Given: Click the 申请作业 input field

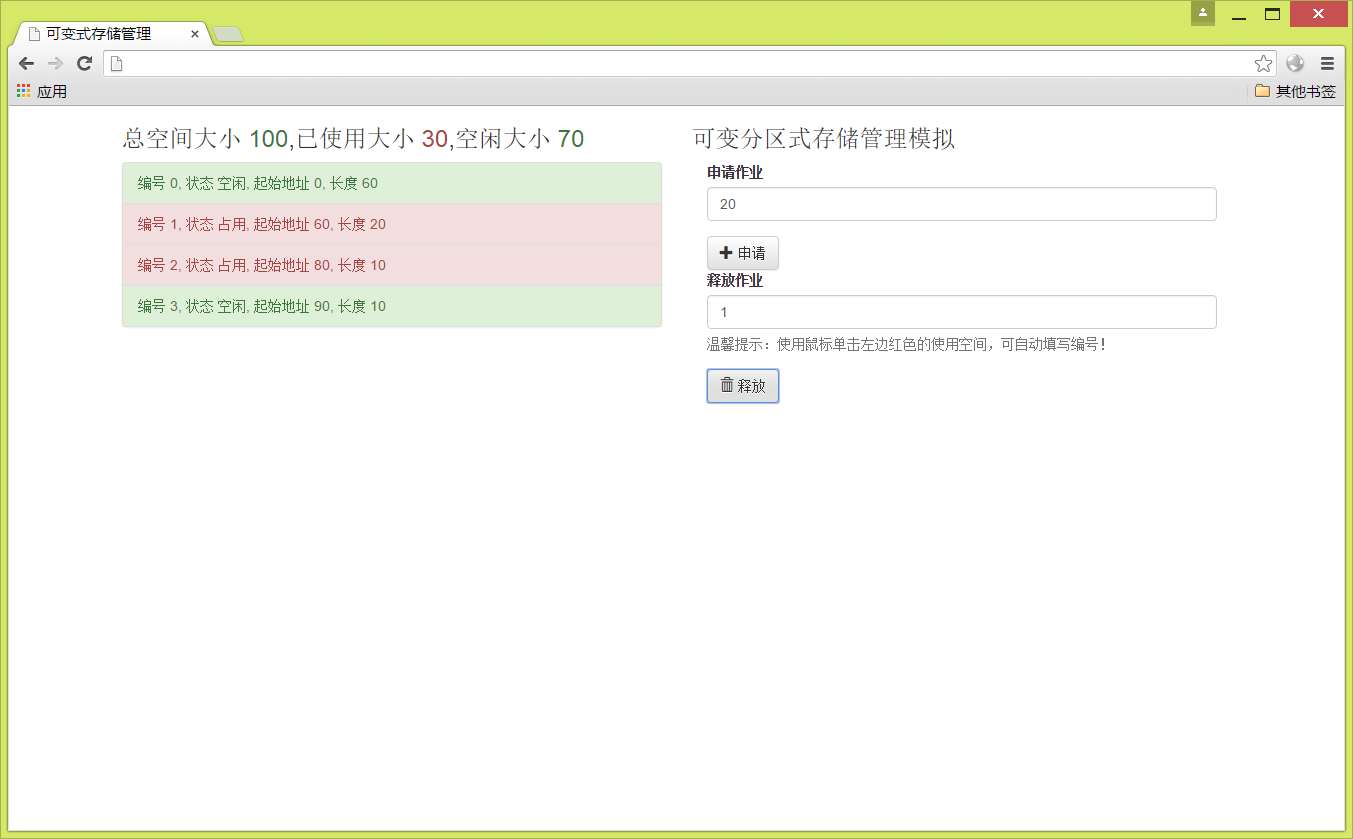Looking at the screenshot, I should [961, 204].
